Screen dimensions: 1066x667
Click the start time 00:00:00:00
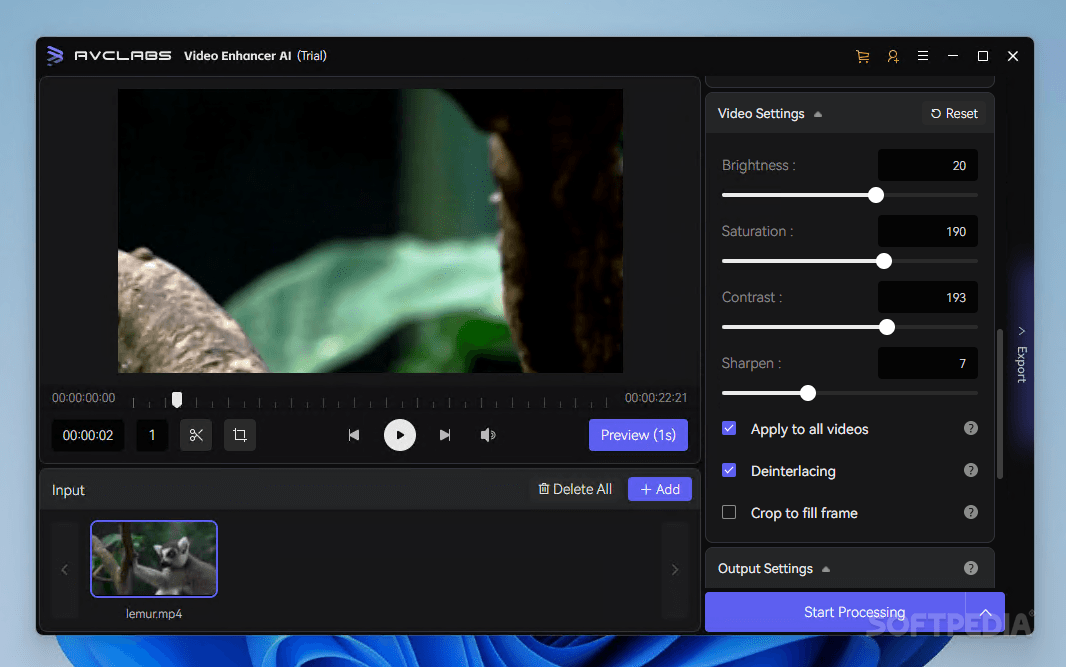pyautogui.click(x=84, y=398)
